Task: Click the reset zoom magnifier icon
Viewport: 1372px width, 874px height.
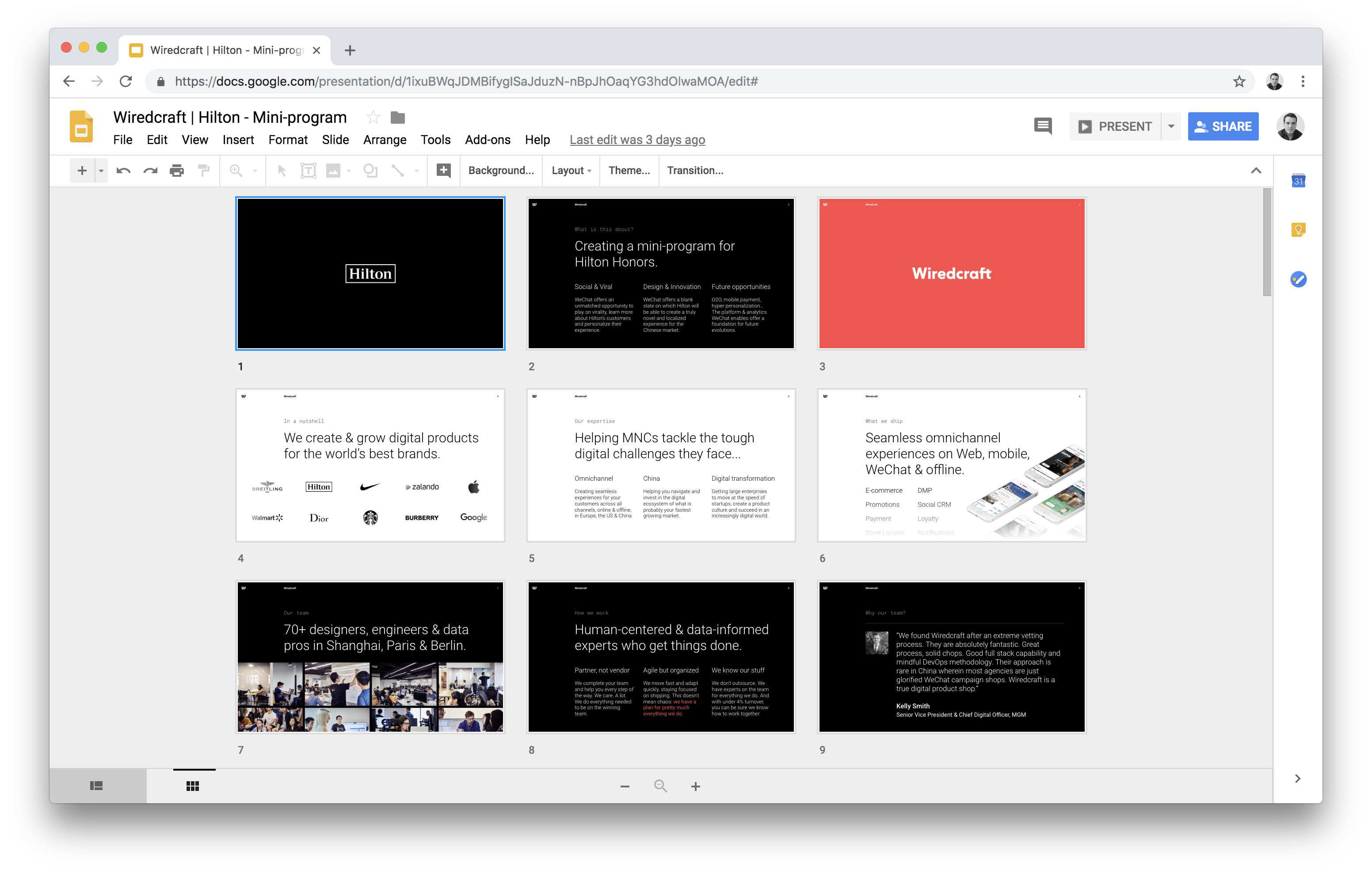Action: (660, 786)
